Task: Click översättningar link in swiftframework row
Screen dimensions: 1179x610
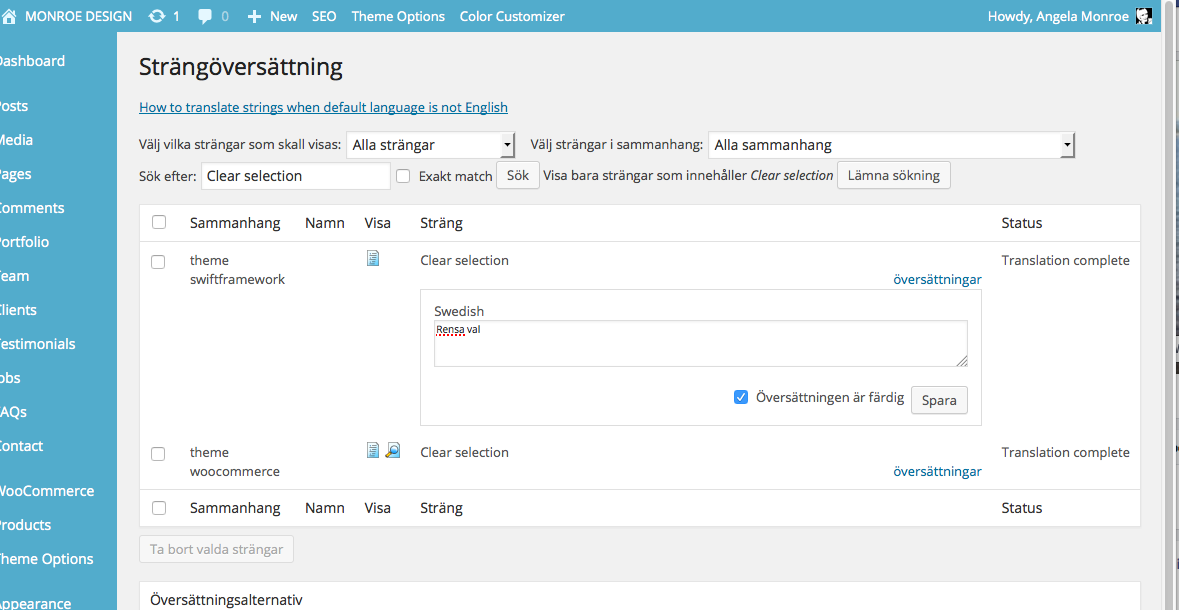Action: coord(937,280)
